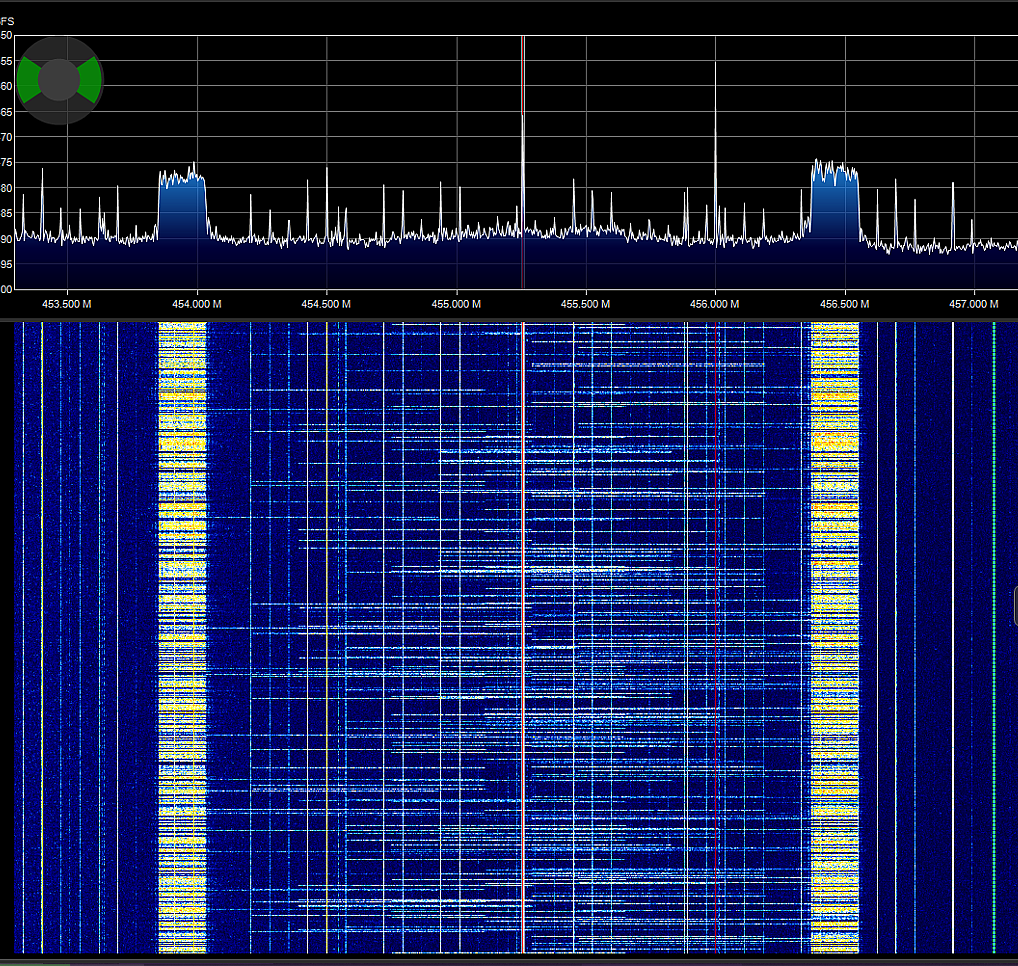Screen dimensions: 1018x966
Task: Click the red tuning line in the spectrum
Action: coord(523,162)
